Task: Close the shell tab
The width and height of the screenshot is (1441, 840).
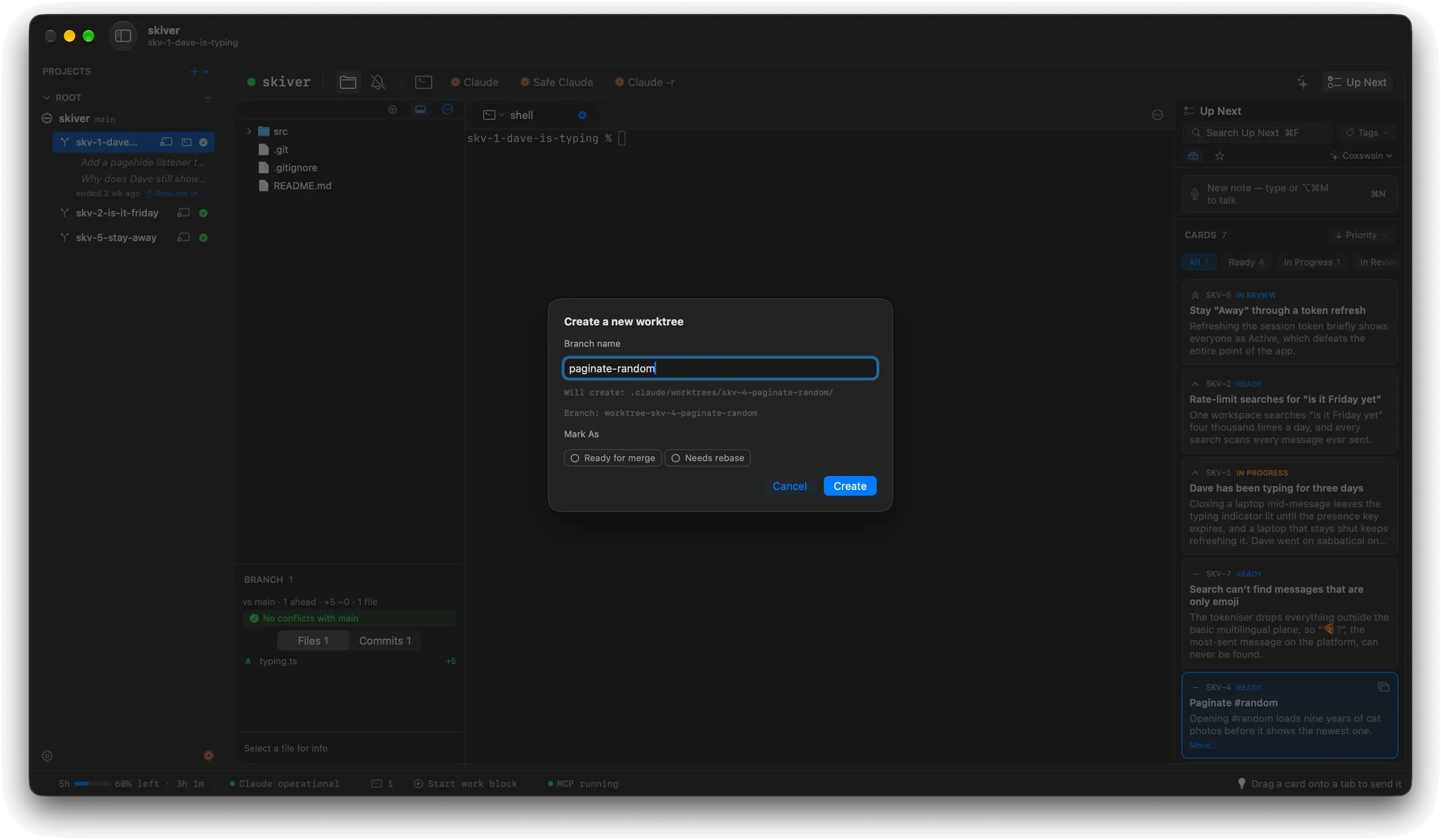Action: 582,115
